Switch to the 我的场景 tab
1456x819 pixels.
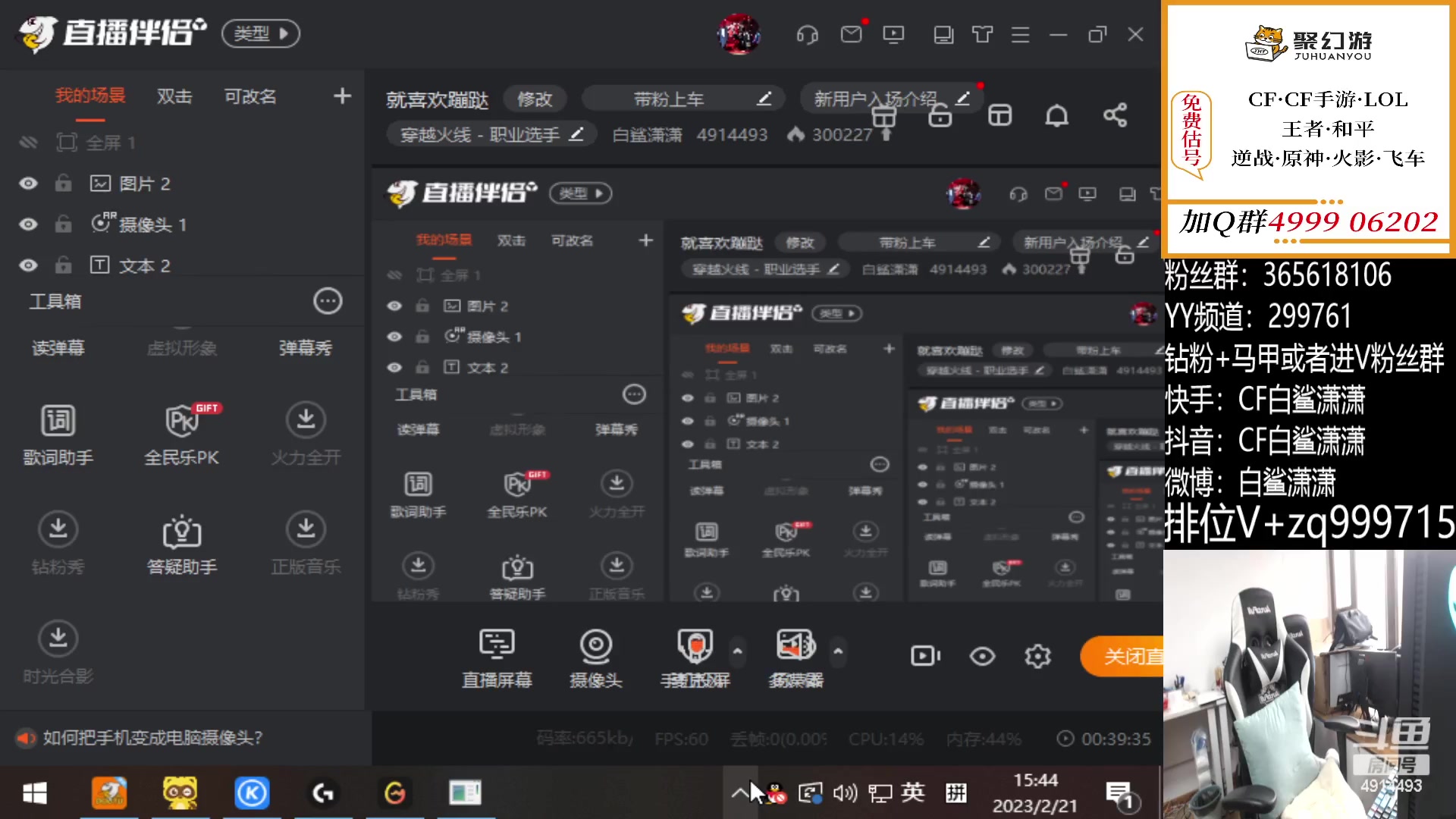90,96
